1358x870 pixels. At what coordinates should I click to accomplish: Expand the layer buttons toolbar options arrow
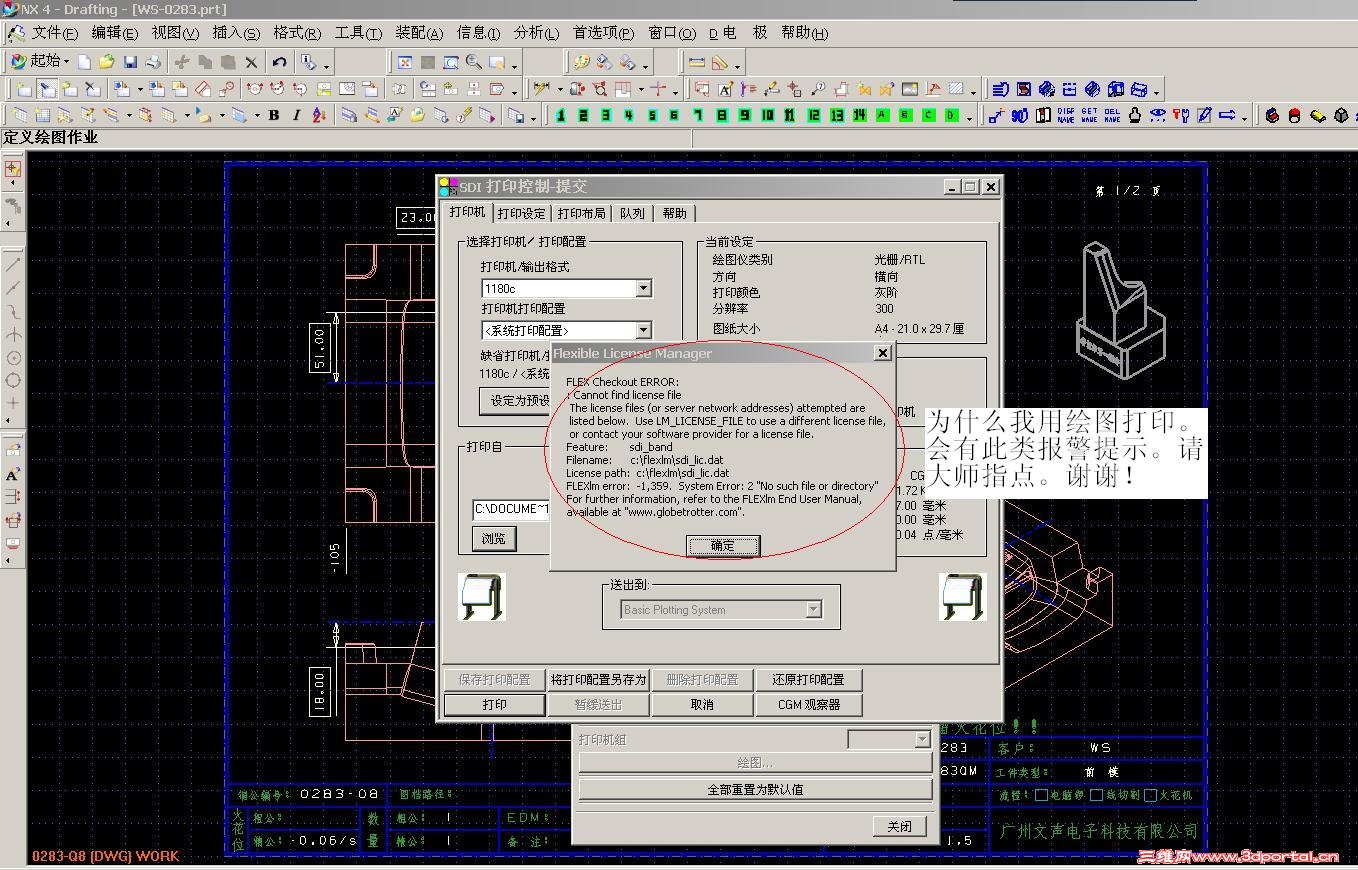coord(970,118)
